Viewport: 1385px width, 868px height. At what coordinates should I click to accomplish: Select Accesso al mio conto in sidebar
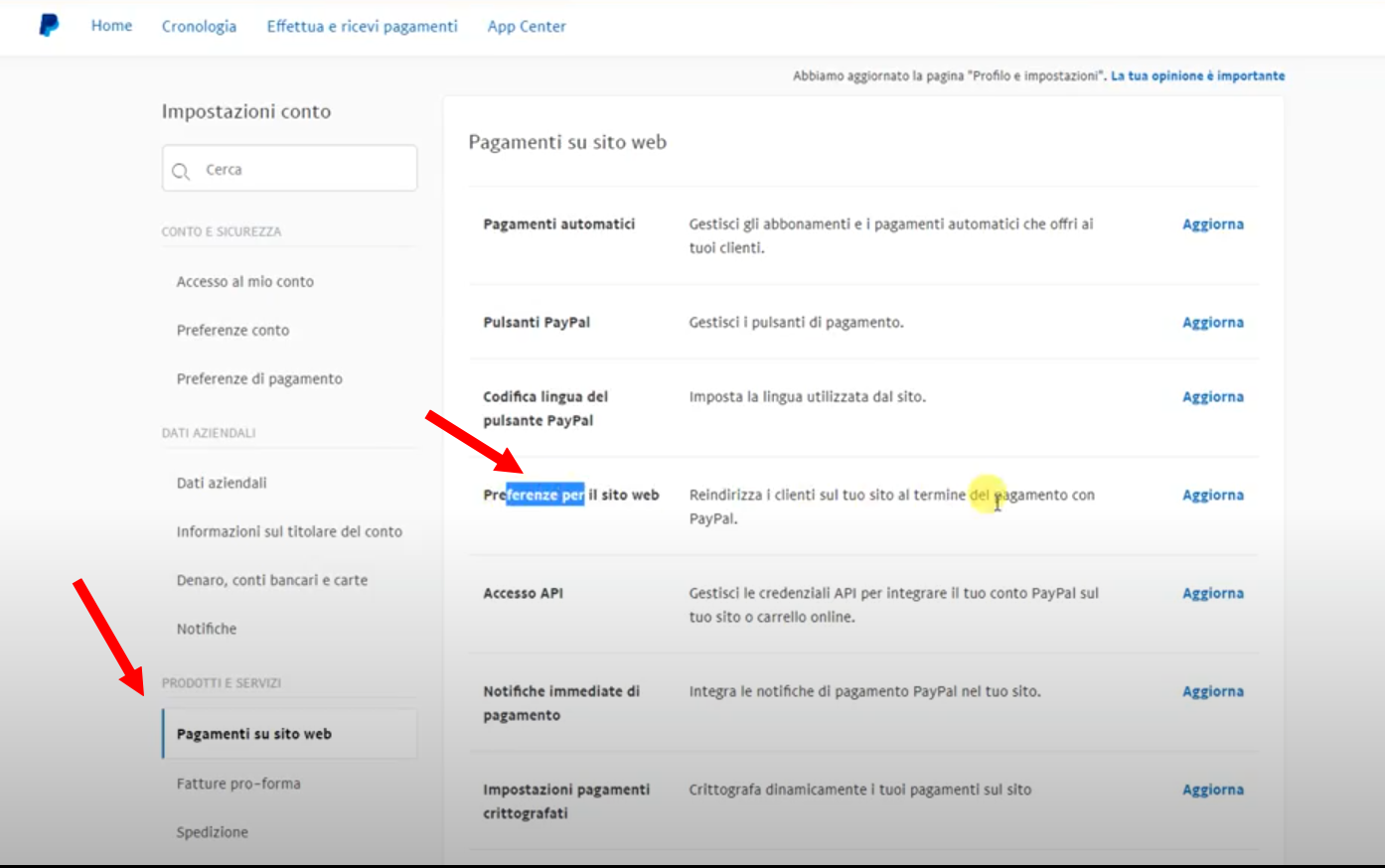click(x=245, y=282)
